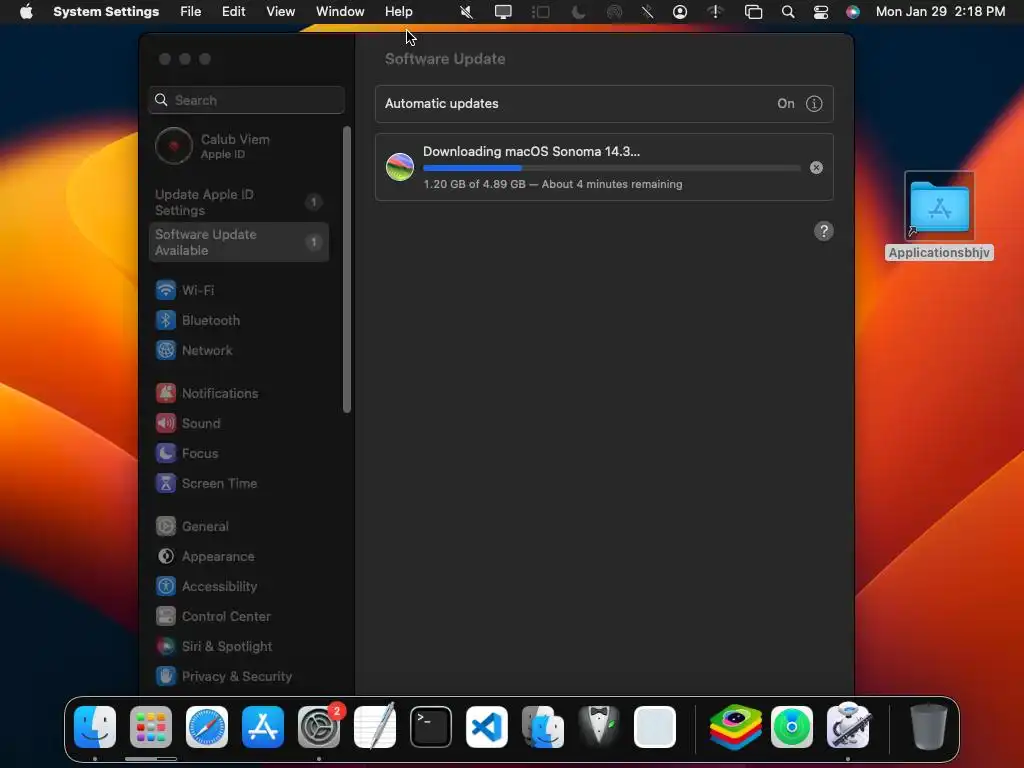Click the Automatic updates row
Image resolution: width=1024 pixels, height=768 pixels.
[x=604, y=104]
